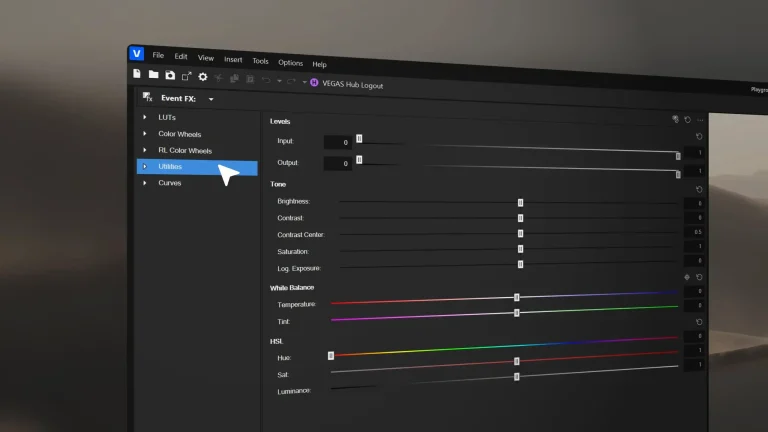
Task: Click the HSL section heading
Action: [x=276, y=341]
